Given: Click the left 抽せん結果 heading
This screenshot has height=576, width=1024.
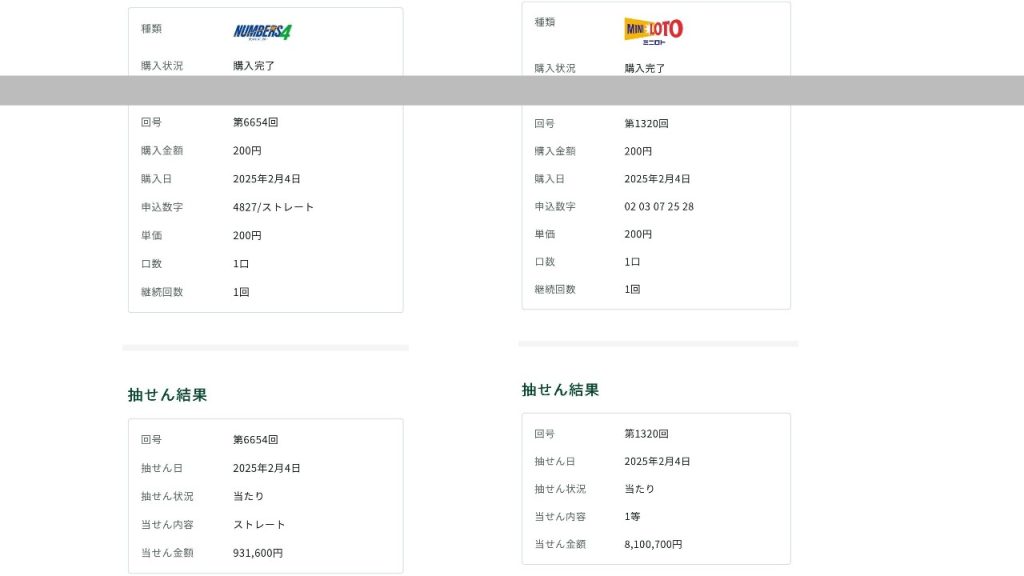Looking at the screenshot, I should 167,395.
